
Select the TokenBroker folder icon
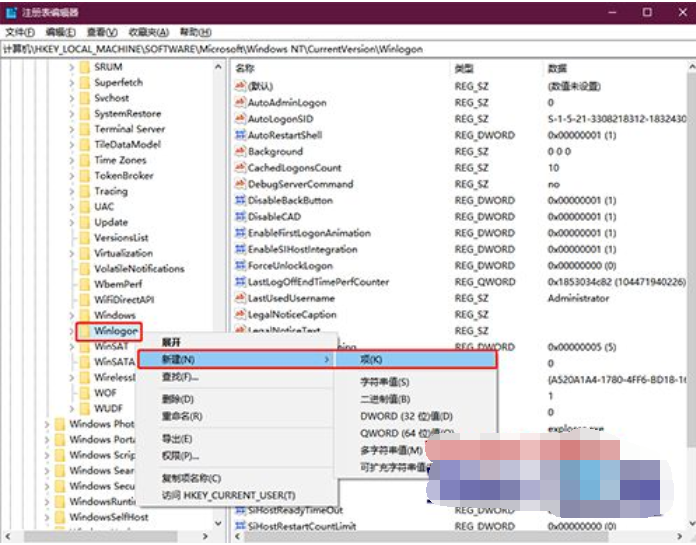(x=84, y=175)
